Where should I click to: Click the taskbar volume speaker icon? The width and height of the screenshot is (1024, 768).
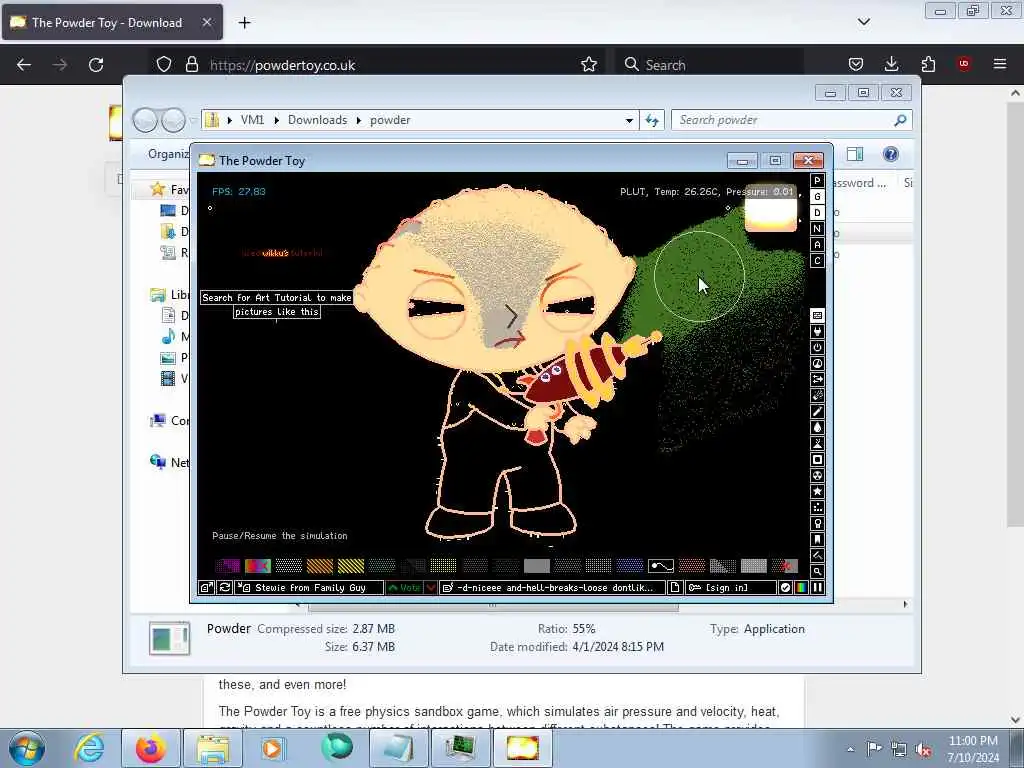[x=923, y=749]
